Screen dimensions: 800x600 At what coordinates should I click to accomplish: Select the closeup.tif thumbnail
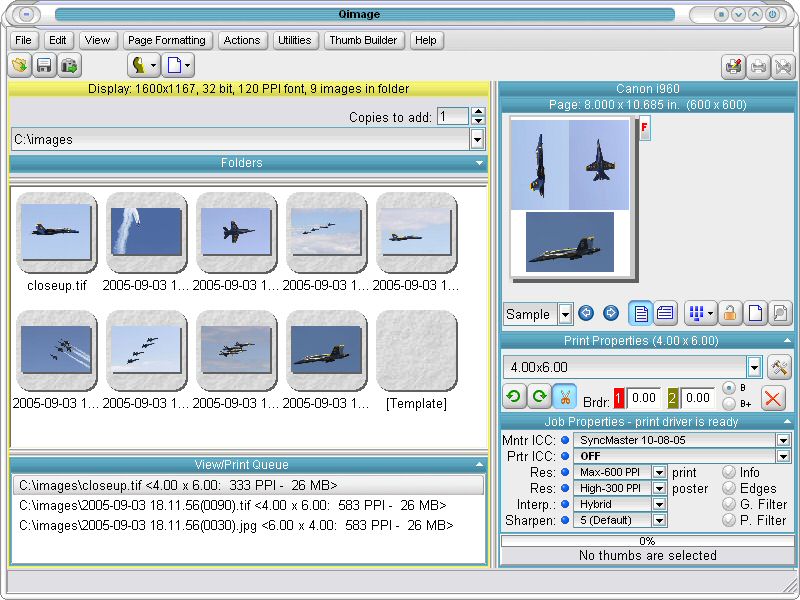coord(57,233)
